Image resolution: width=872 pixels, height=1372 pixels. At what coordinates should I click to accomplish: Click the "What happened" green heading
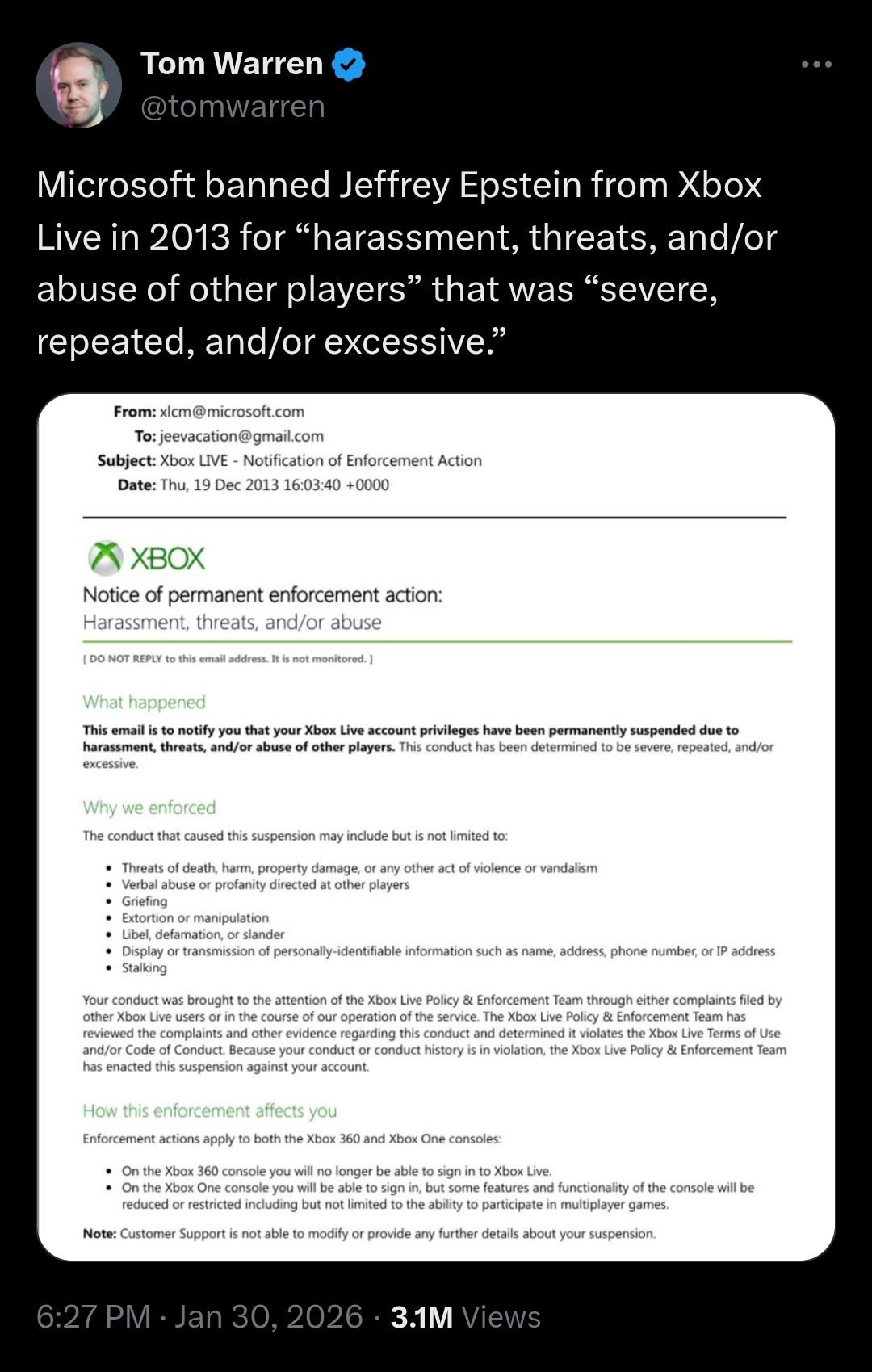(x=145, y=702)
